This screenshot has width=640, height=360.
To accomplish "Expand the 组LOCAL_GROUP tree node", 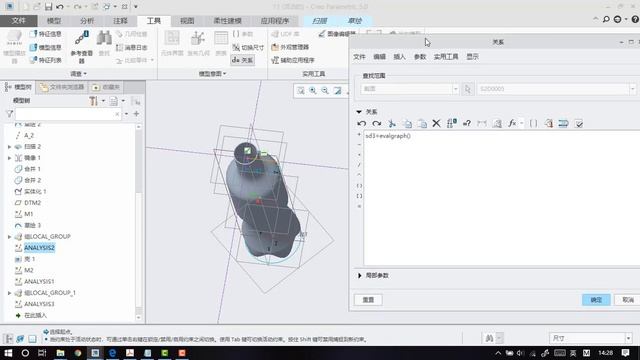I will point(9,236).
